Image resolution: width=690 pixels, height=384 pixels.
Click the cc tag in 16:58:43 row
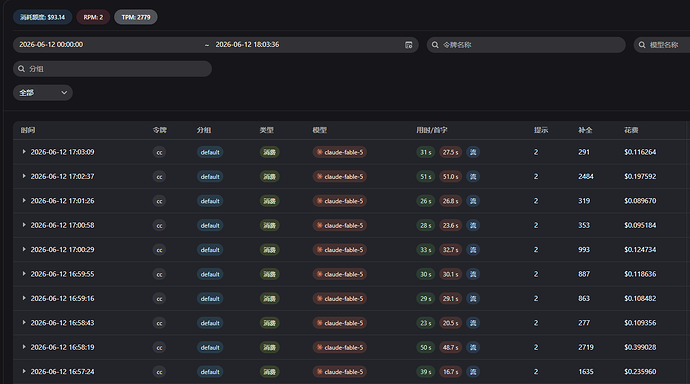(x=159, y=323)
